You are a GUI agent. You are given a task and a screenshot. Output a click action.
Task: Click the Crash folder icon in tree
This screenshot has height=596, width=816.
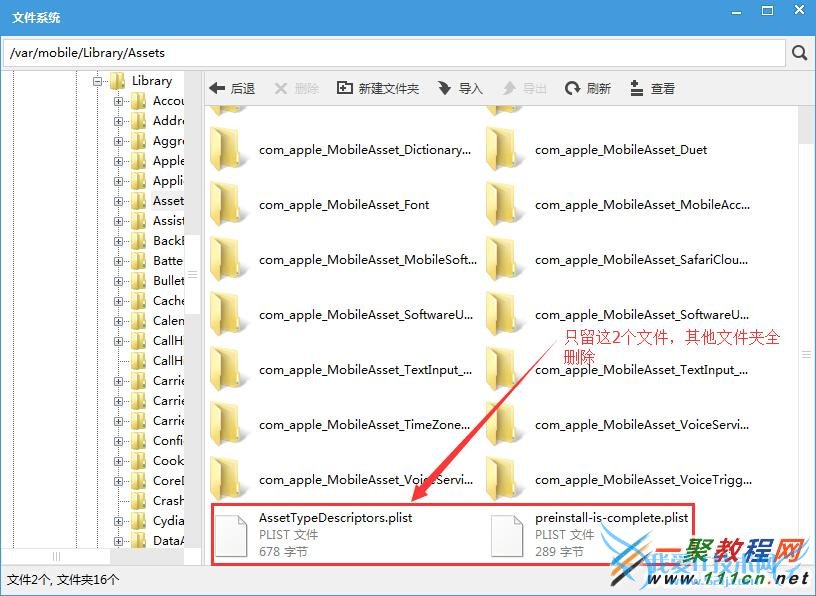[138, 501]
